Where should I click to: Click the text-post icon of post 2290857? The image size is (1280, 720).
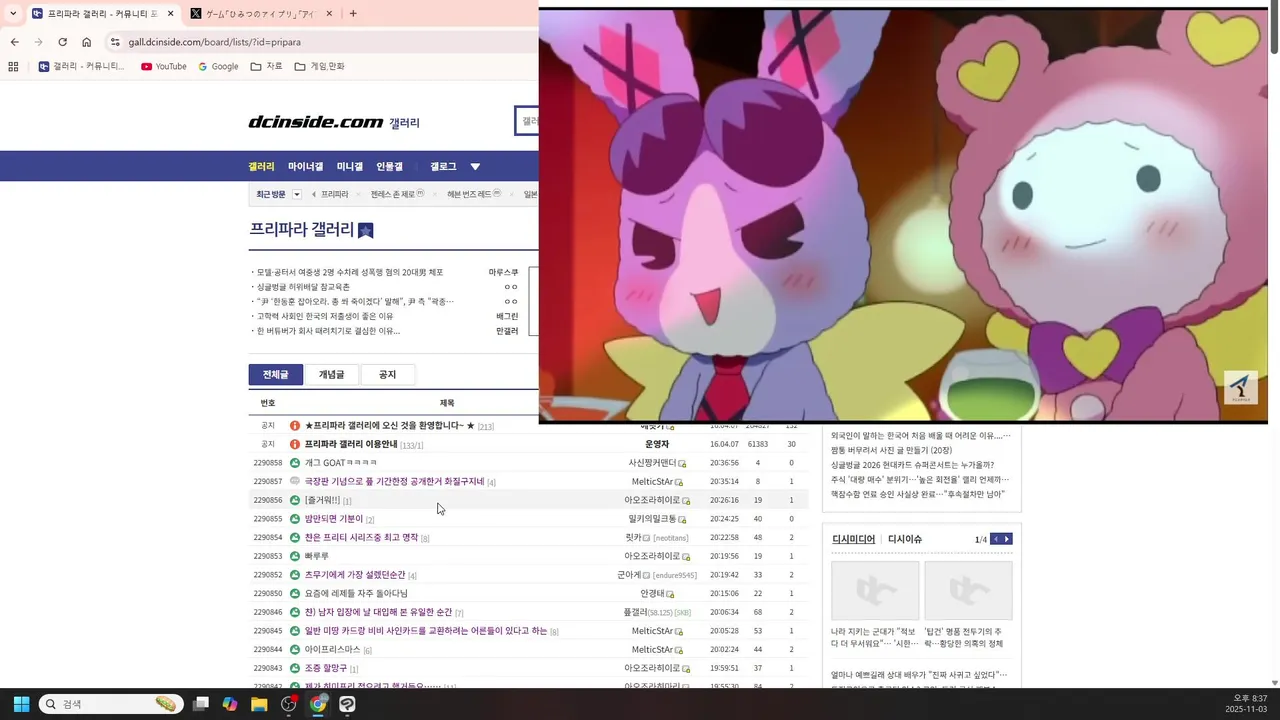tap(295, 481)
